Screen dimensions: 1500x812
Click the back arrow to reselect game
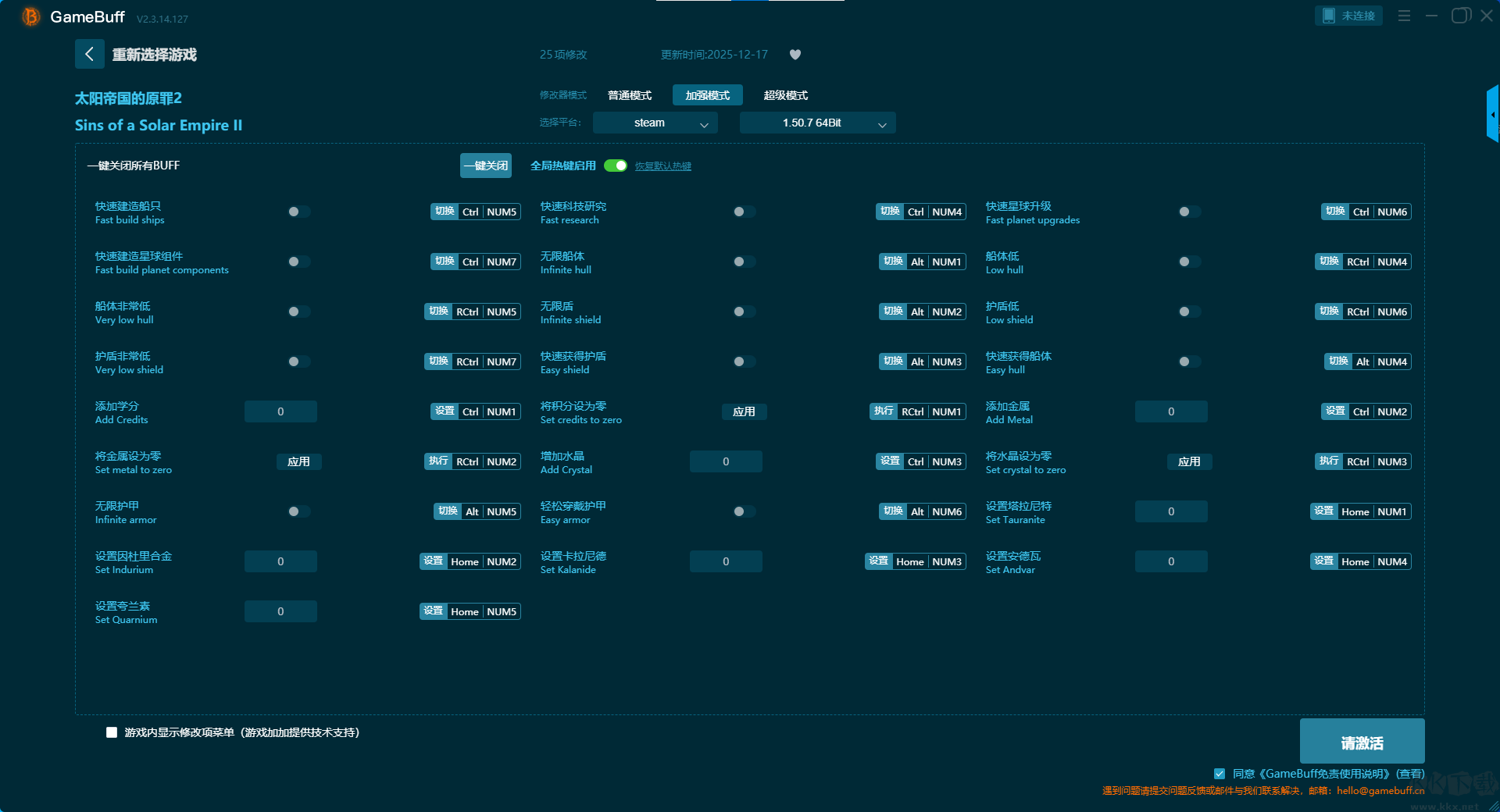(89, 54)
